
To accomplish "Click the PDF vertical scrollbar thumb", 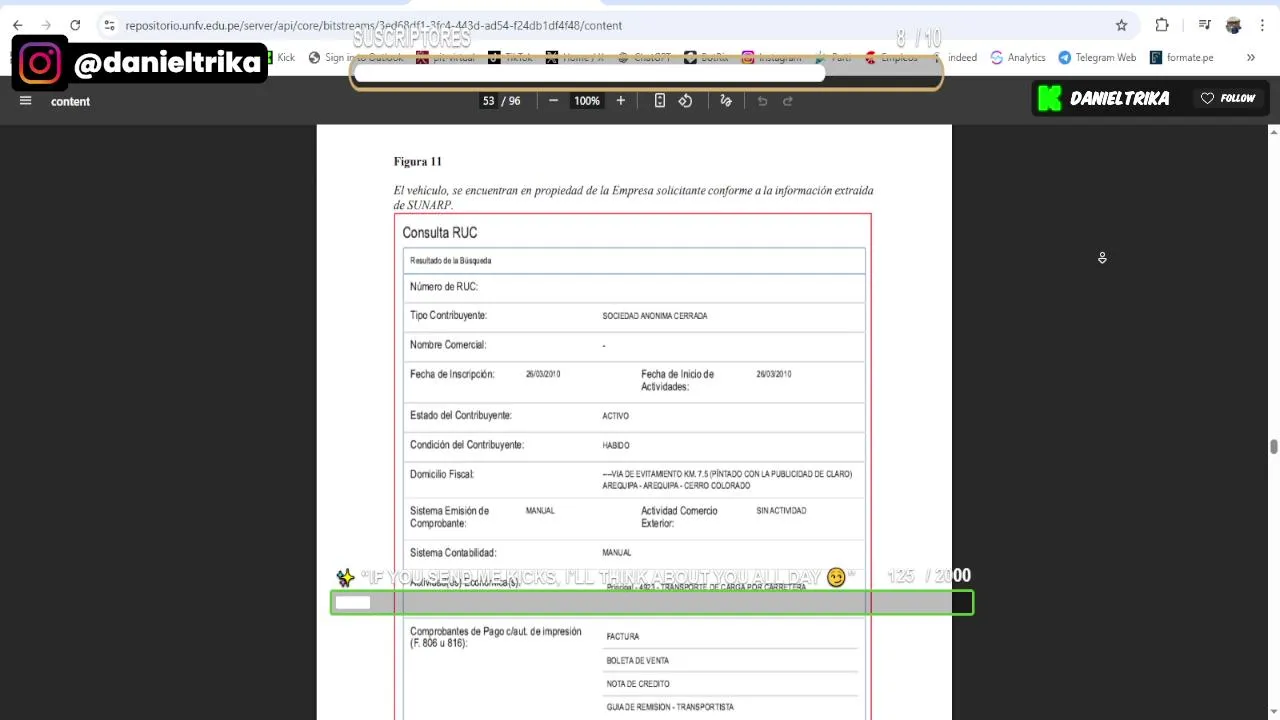I will (x=1273, y=447).
